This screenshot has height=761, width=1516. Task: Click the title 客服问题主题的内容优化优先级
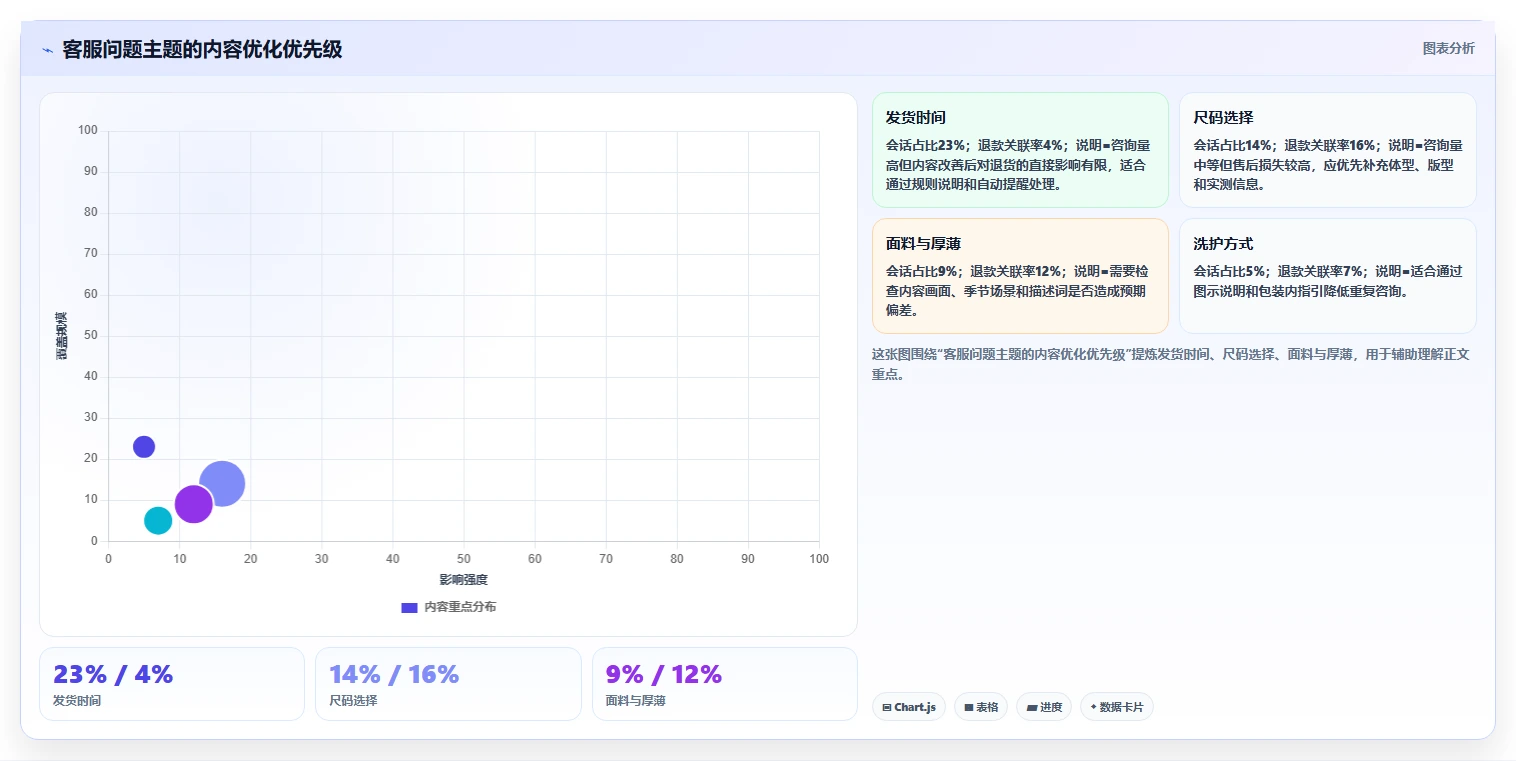pyautogui.click(x=202, y=49)
